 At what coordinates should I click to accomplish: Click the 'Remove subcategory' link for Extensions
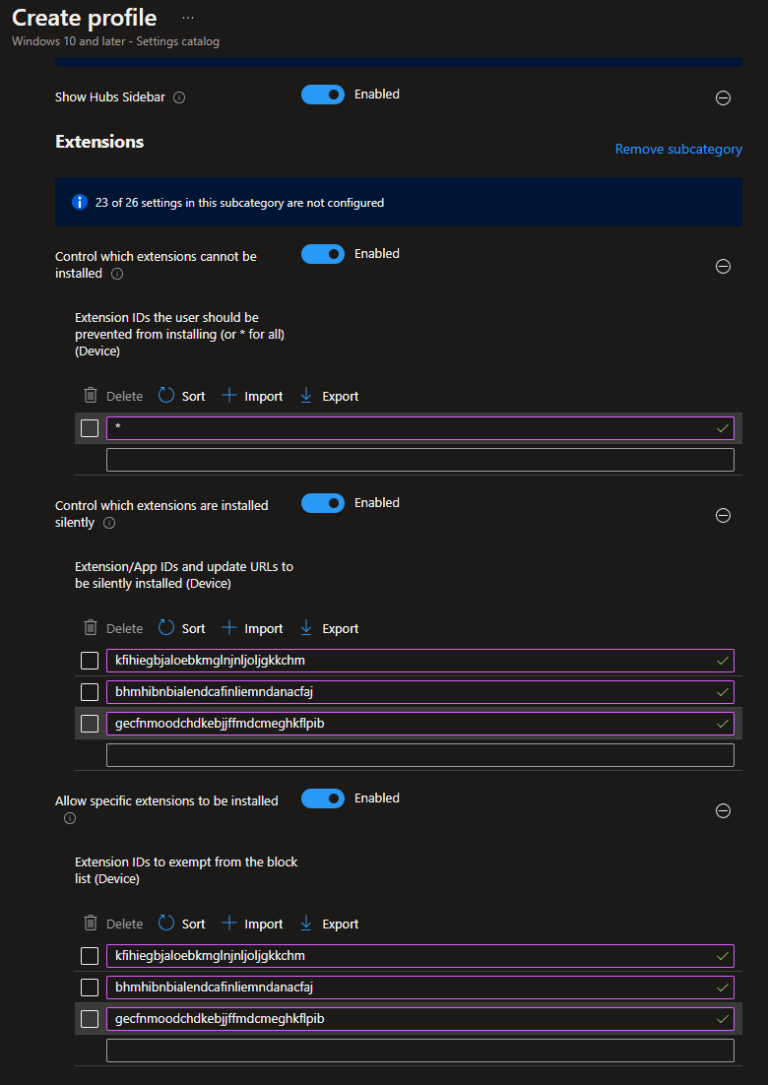tap(678, 148)
